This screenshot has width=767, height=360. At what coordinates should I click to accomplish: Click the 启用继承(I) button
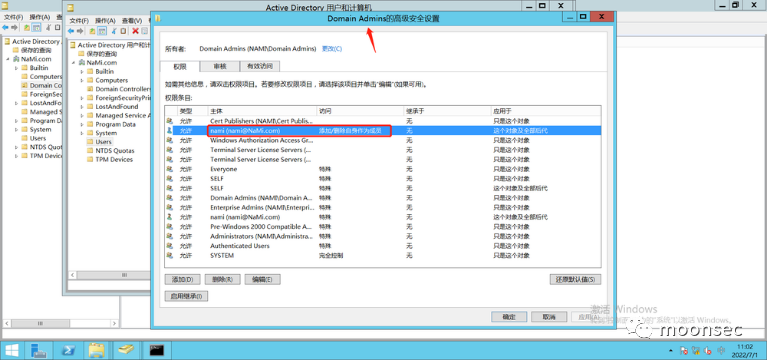click(x=186, y=296)
